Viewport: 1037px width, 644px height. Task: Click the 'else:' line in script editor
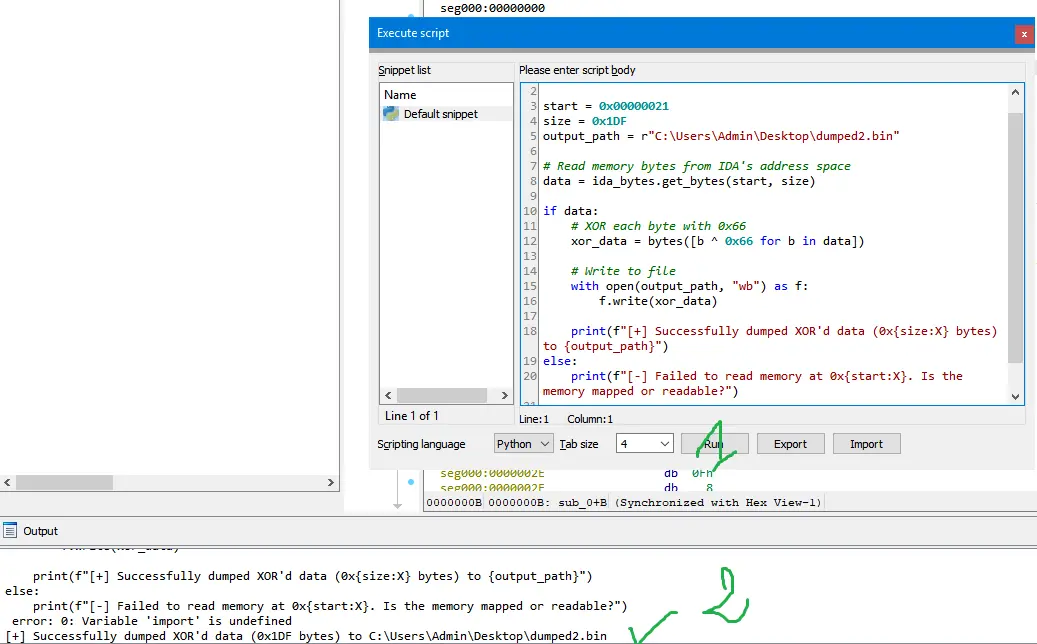(x=560, y=361)
